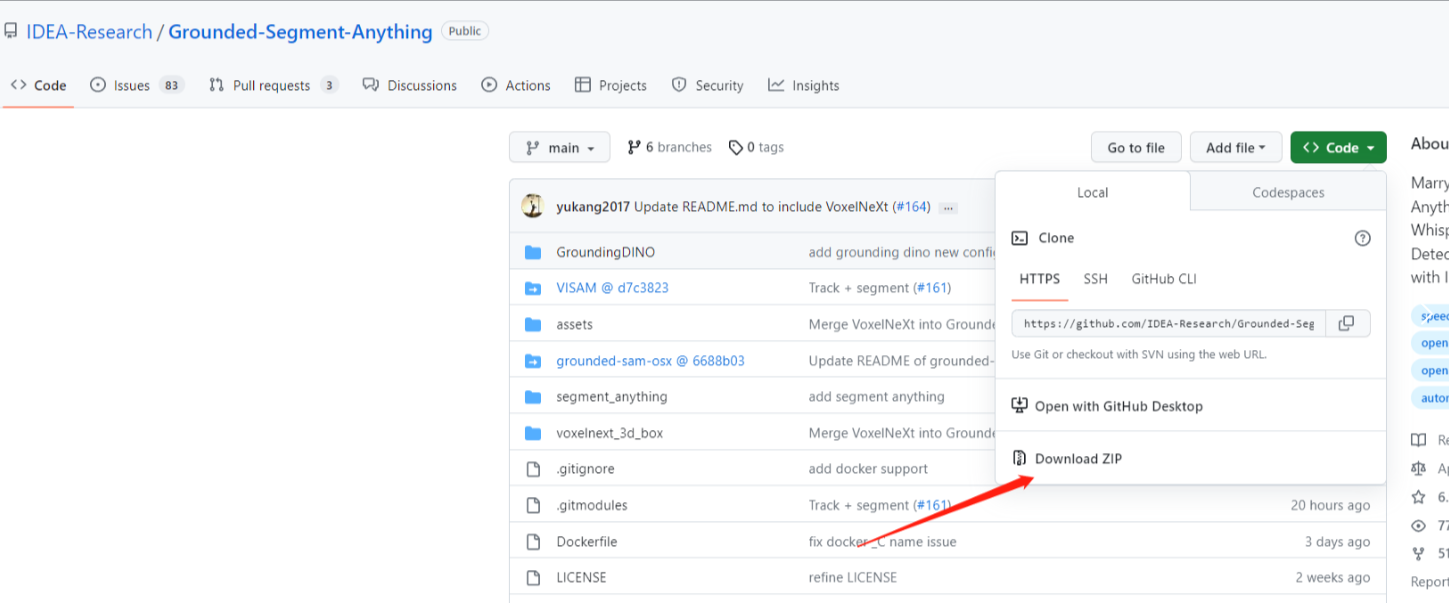This screenshot has width=1449, height=603.
Task: Switch to the Codespaces tab
Action: (x=1288, y=192)
